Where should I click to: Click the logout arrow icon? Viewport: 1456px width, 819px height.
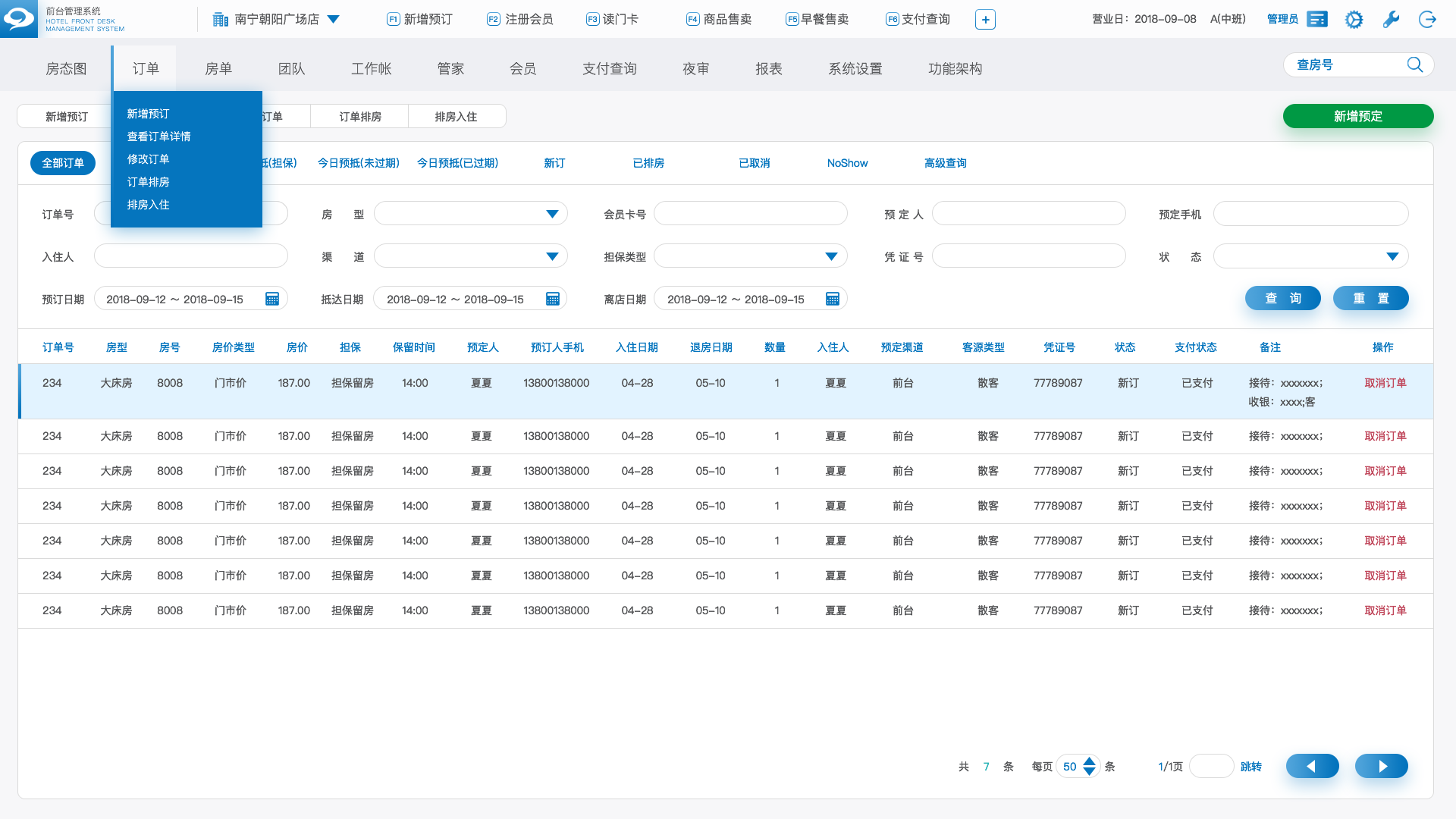(x=1427, y=20)
